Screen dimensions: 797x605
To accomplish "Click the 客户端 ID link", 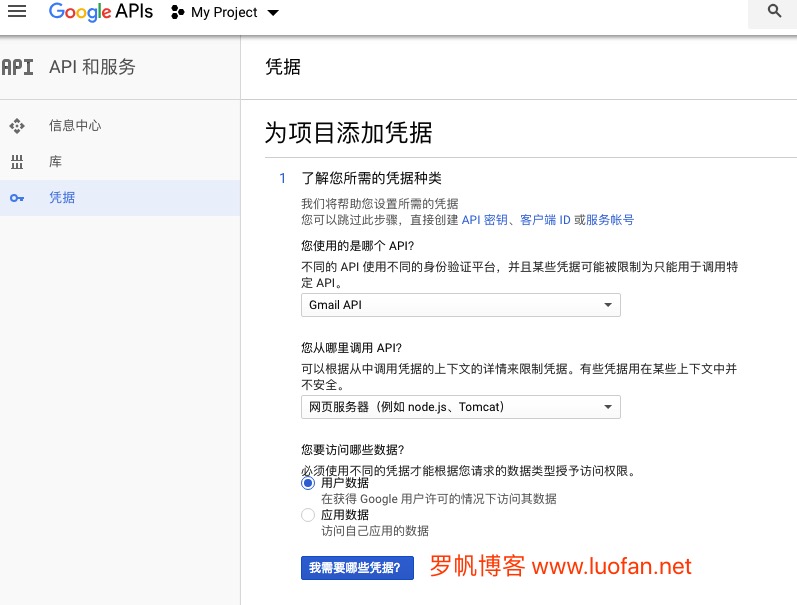I will (x=545, y=220).
